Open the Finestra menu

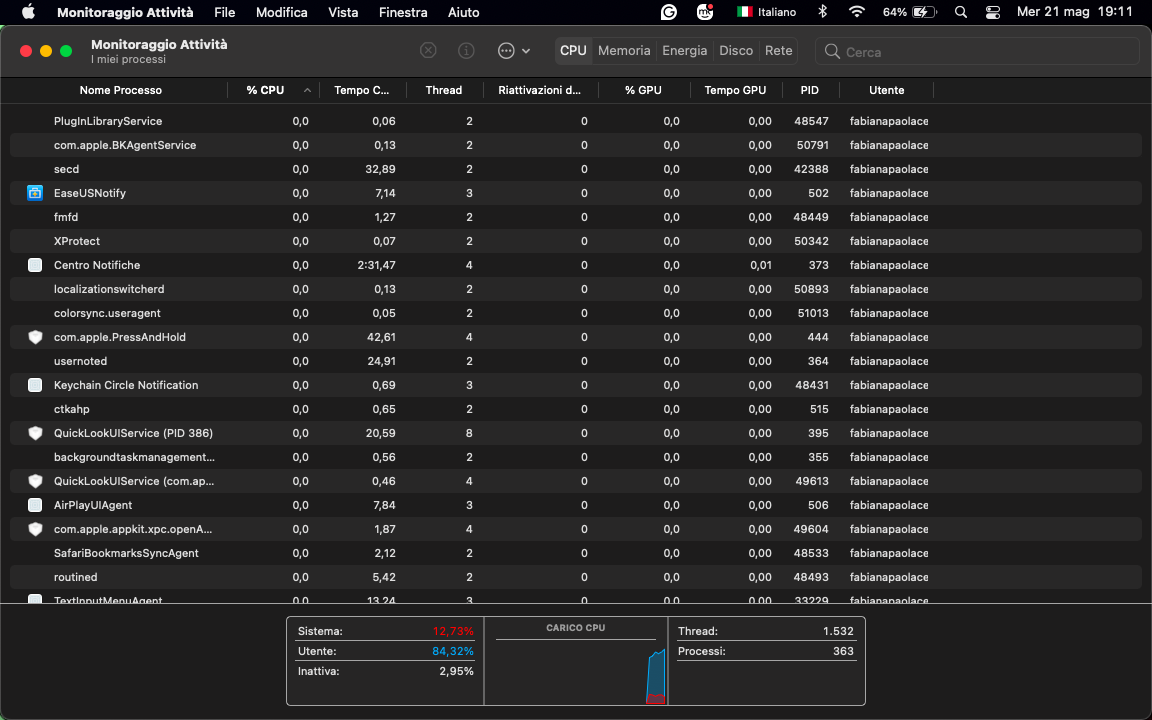[x=403, y=12]
